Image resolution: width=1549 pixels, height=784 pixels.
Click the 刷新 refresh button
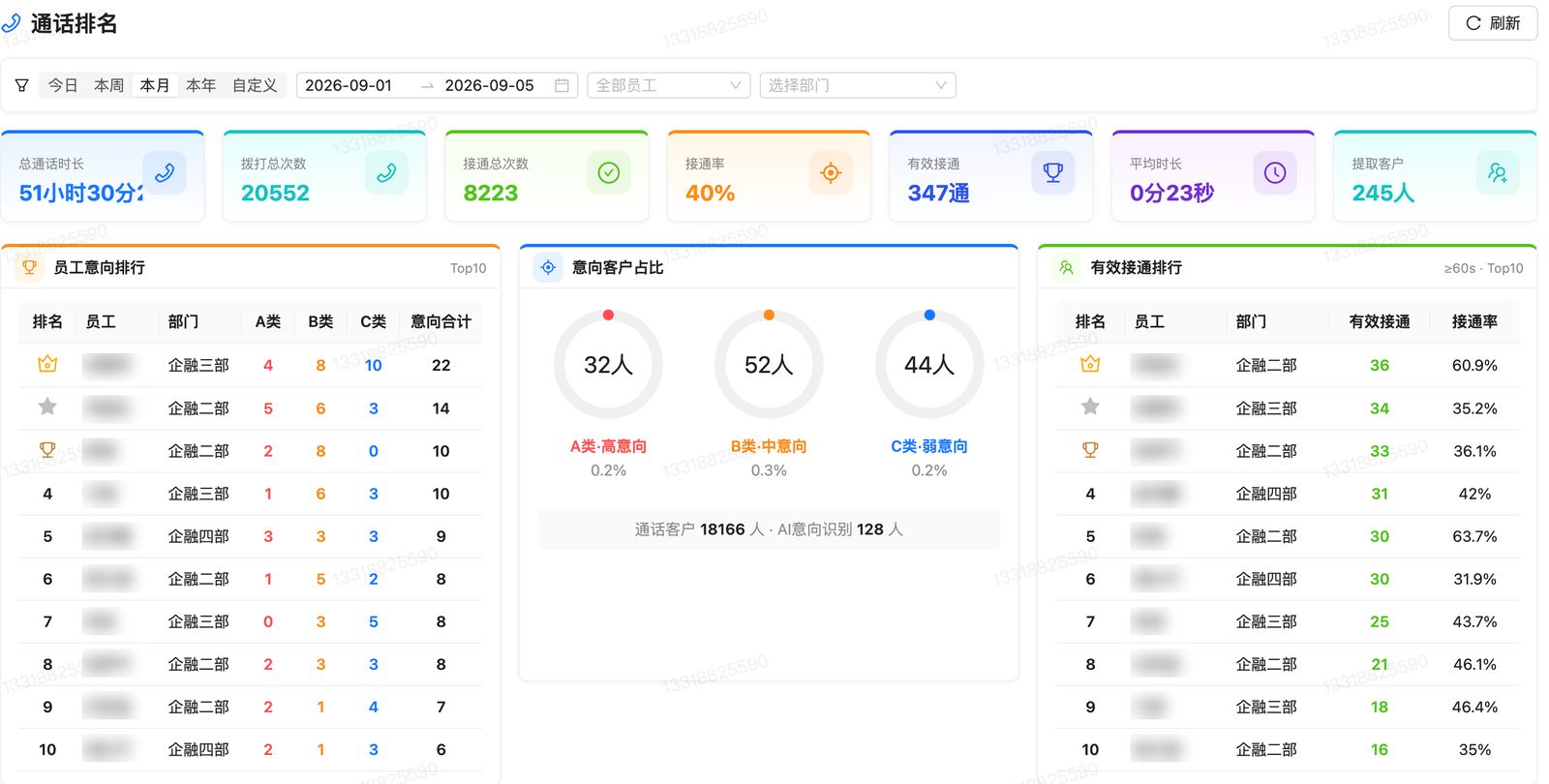tap(1493, 23)
